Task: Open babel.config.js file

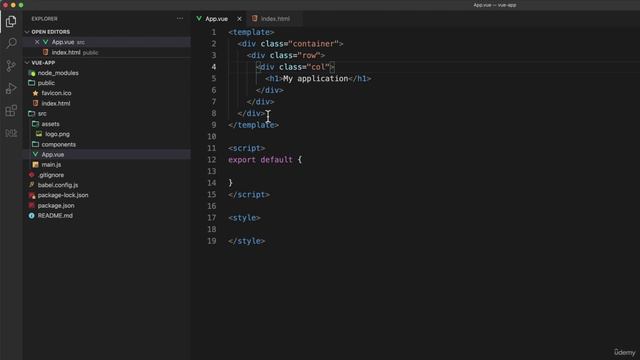Action: [58, 185]
